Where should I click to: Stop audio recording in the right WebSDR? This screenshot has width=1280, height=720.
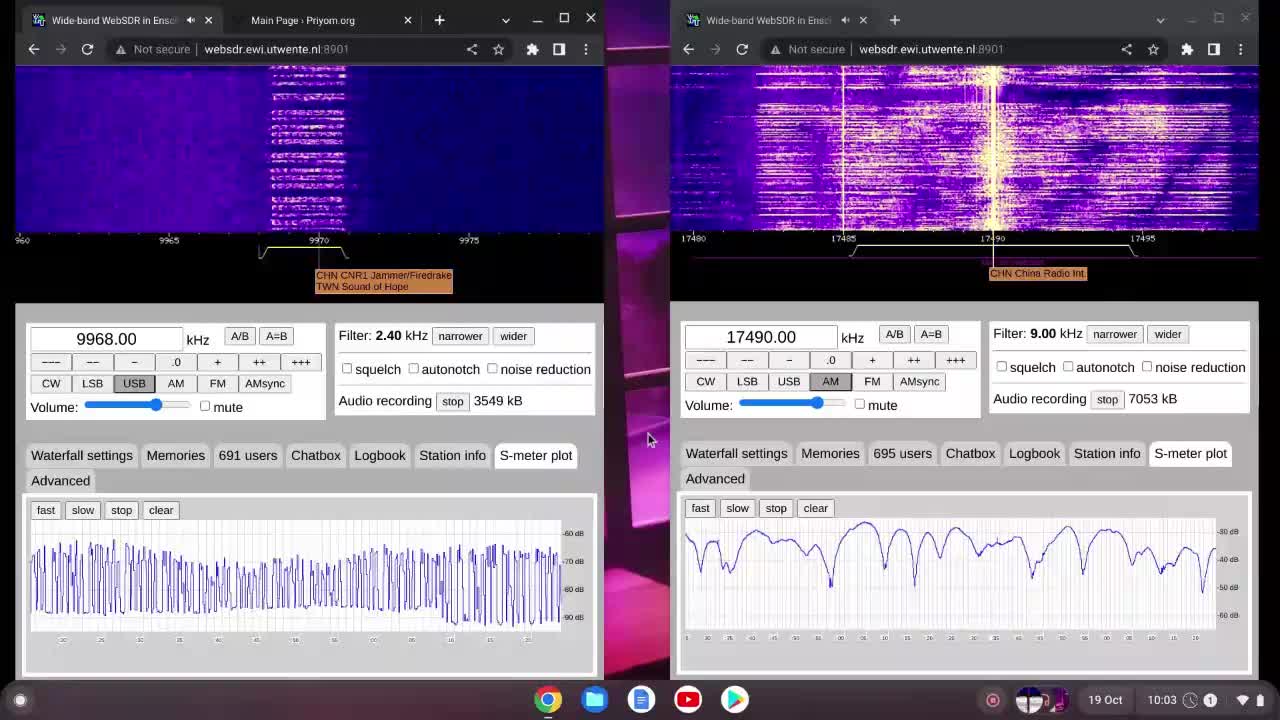click(x=1107, y=399)
